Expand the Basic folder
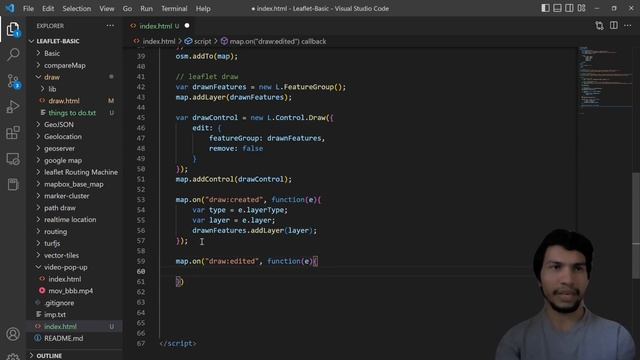The width and height of the screenshot is (640, 360). [52, 53]
